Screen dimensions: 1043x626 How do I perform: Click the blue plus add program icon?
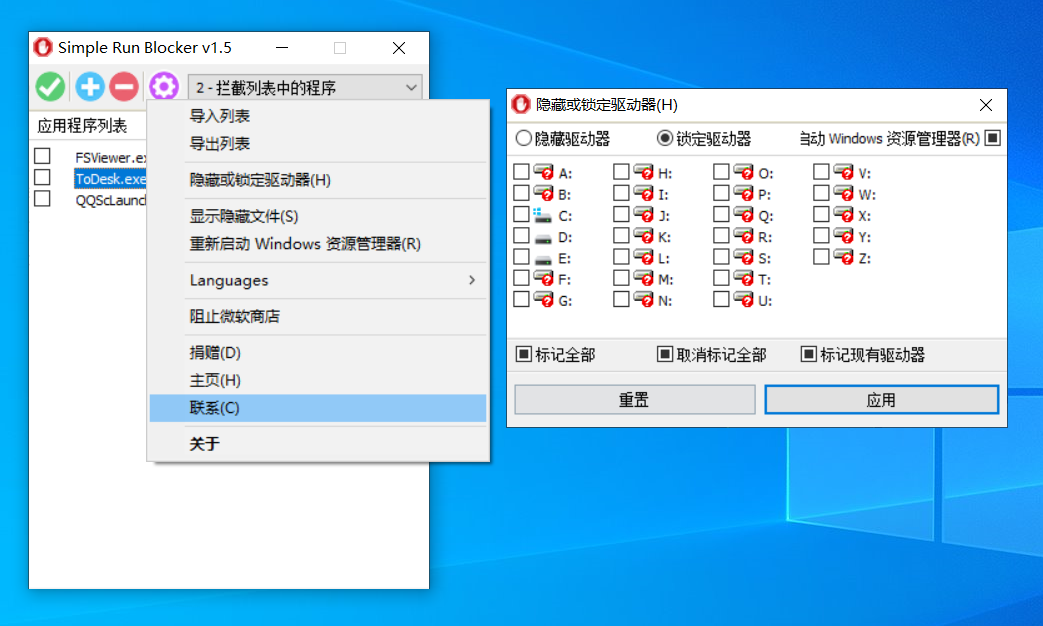point(90,87)
